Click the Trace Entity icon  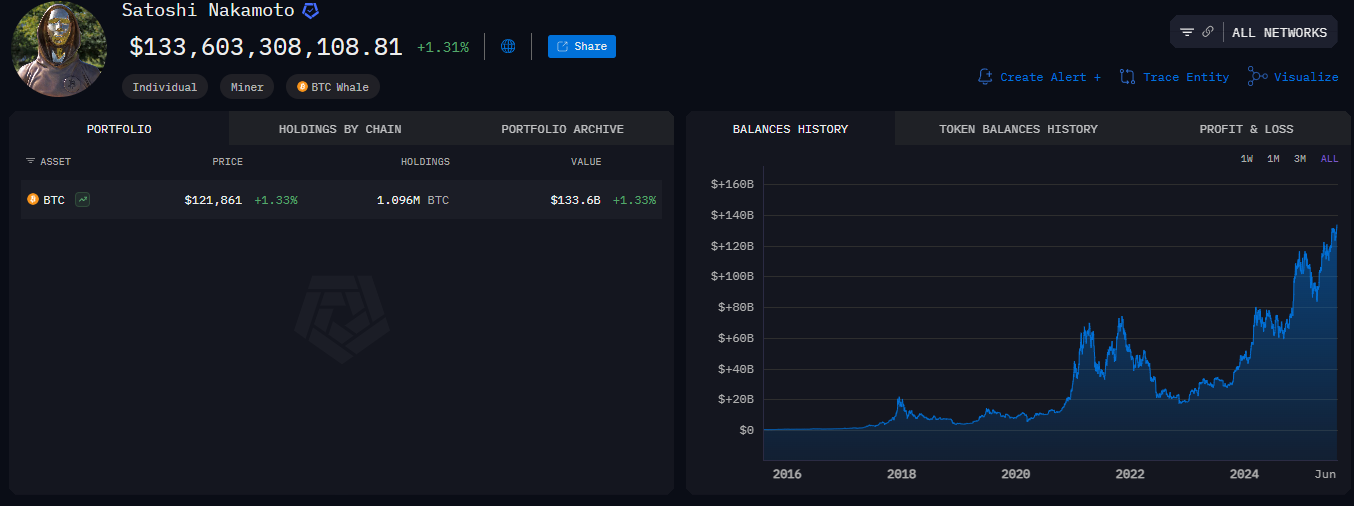(x=1128, y=77)
